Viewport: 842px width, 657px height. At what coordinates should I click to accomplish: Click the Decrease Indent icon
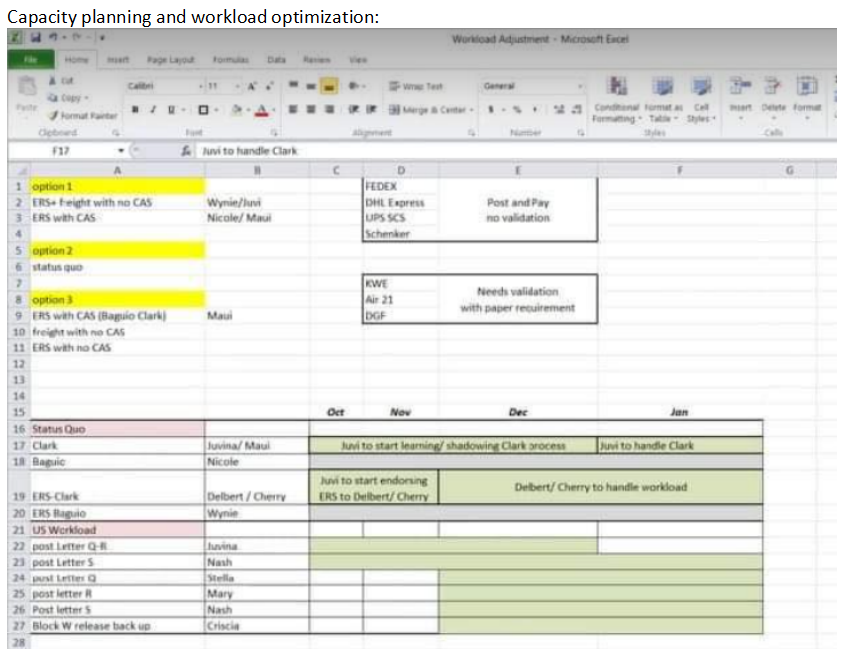click(x=353, y=110)
